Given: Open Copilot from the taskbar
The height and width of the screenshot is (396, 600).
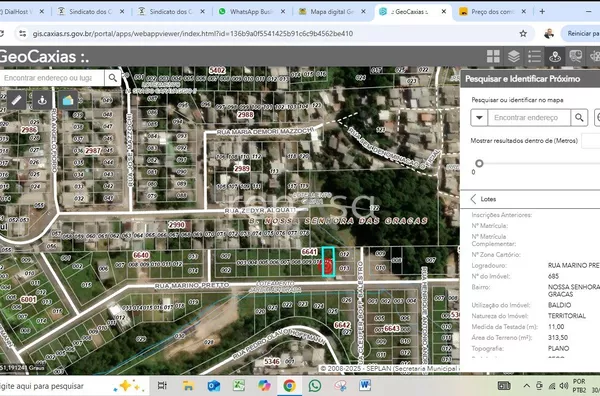Looking at the screenshot, I should 264,386.
